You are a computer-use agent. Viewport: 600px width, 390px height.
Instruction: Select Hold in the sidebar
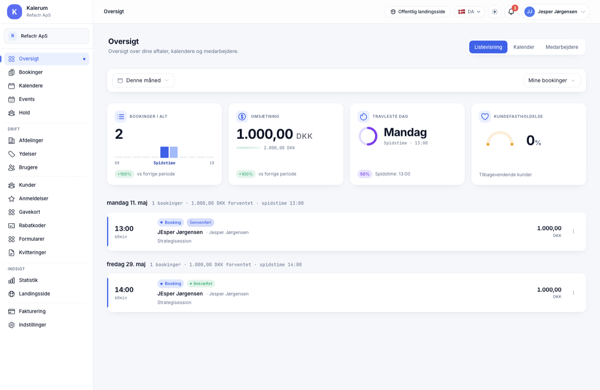46,113
